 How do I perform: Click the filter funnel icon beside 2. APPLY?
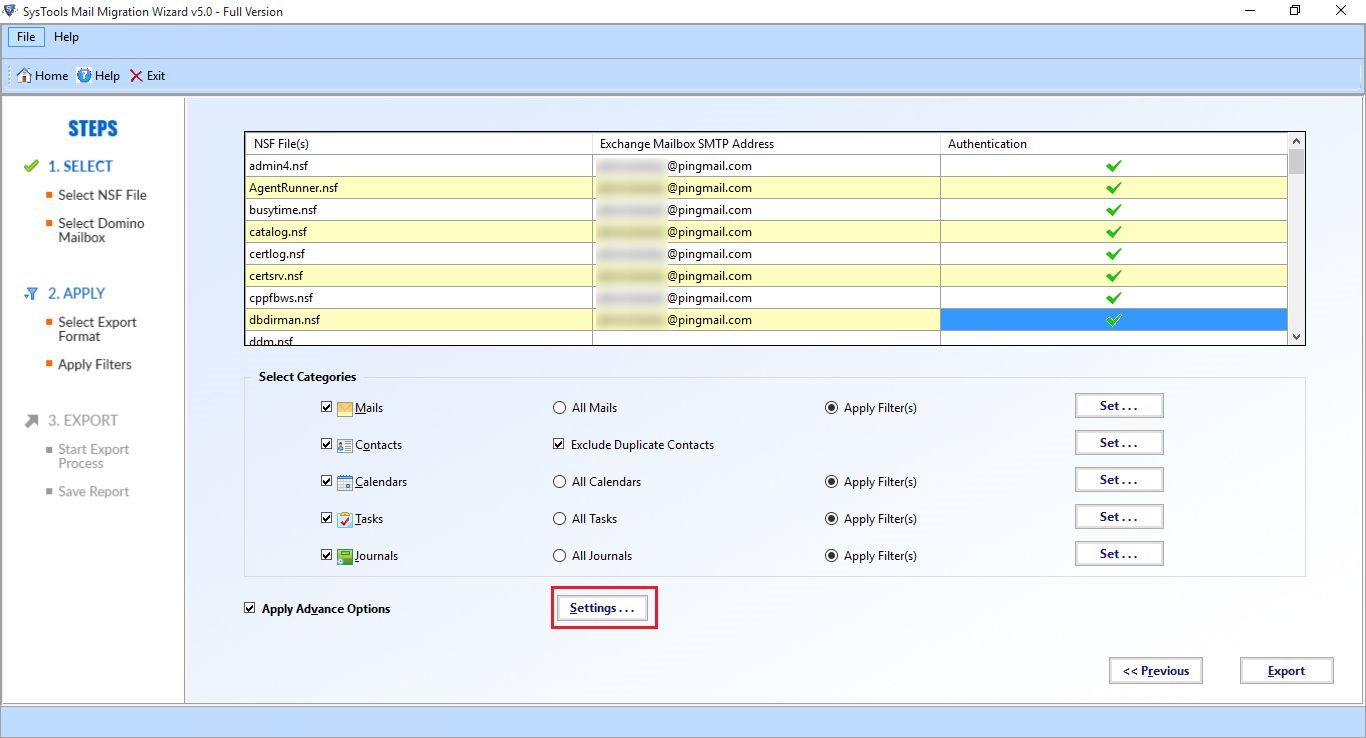tap(31, 293)
